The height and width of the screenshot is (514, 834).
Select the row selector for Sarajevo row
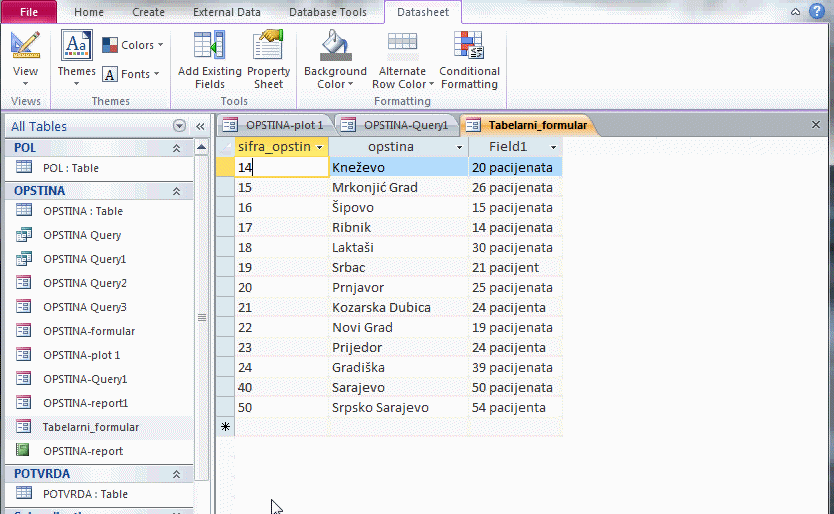click(226, 387)
